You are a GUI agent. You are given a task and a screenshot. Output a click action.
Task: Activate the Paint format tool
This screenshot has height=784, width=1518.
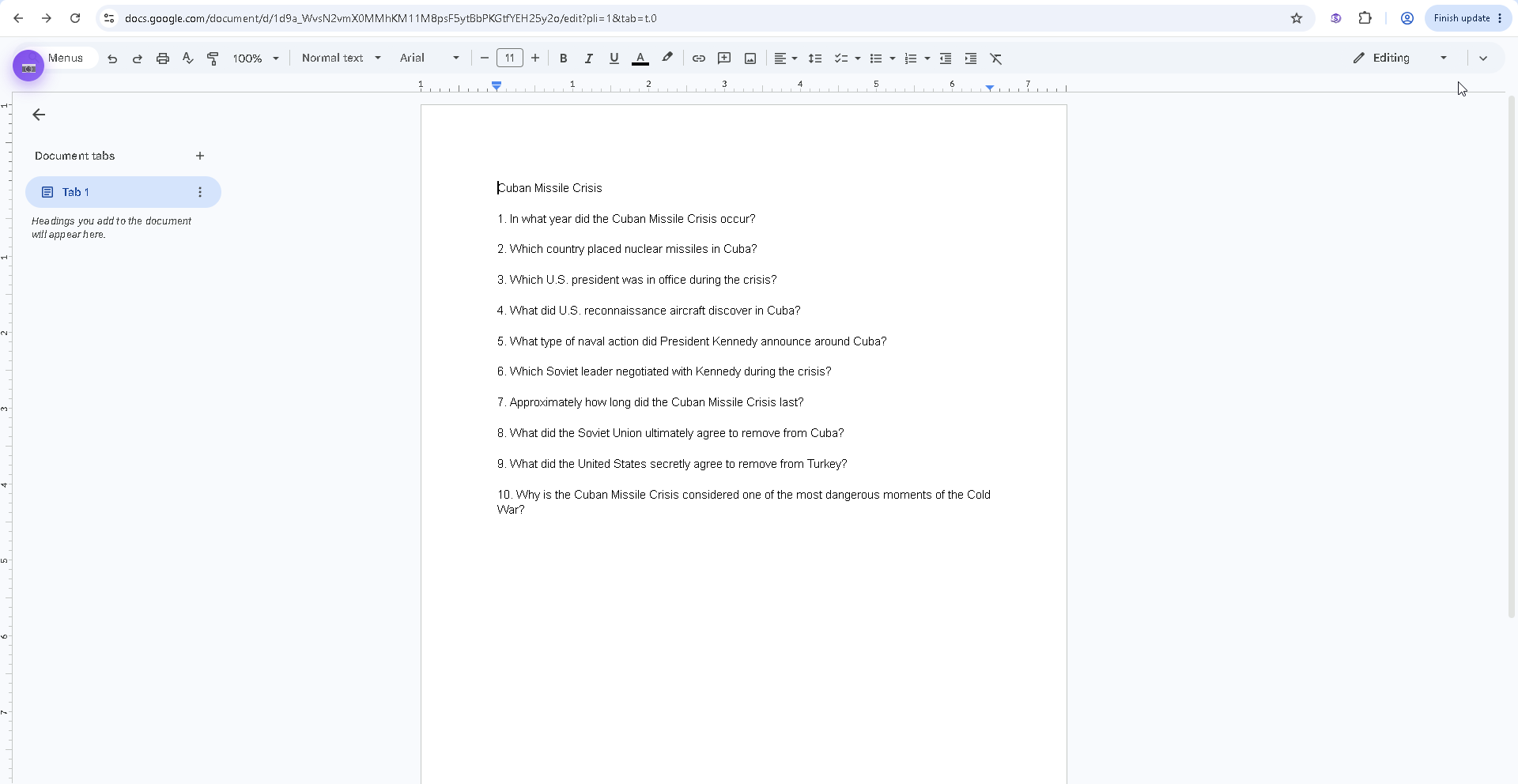pos(213,58)
